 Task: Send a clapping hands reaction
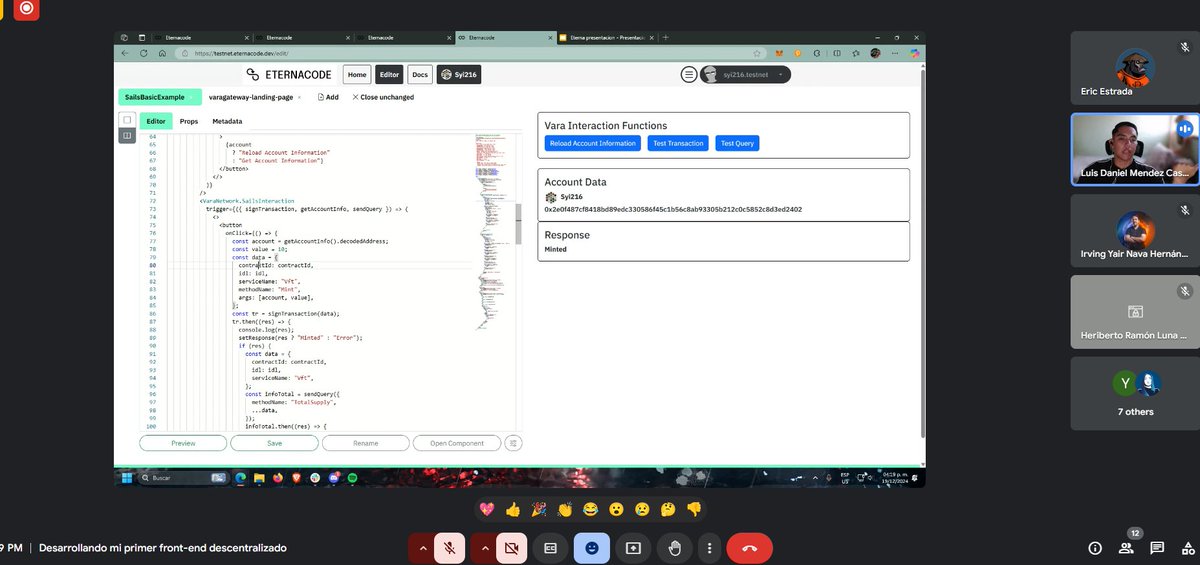(x=565, y=509)
